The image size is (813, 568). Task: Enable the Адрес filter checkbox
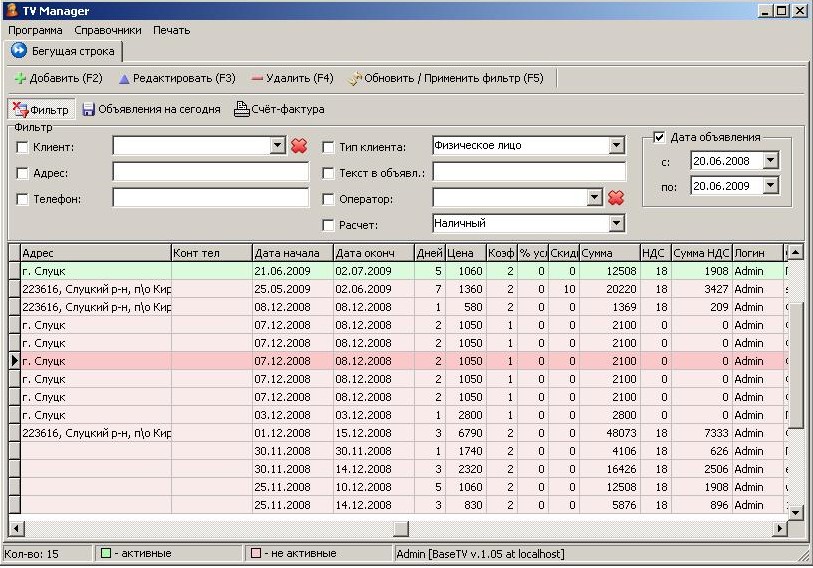coord(22,173)
